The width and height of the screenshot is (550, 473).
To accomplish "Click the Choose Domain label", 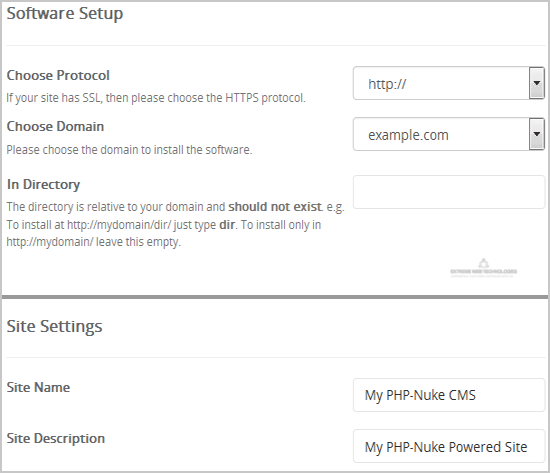I will coord(55,126).
